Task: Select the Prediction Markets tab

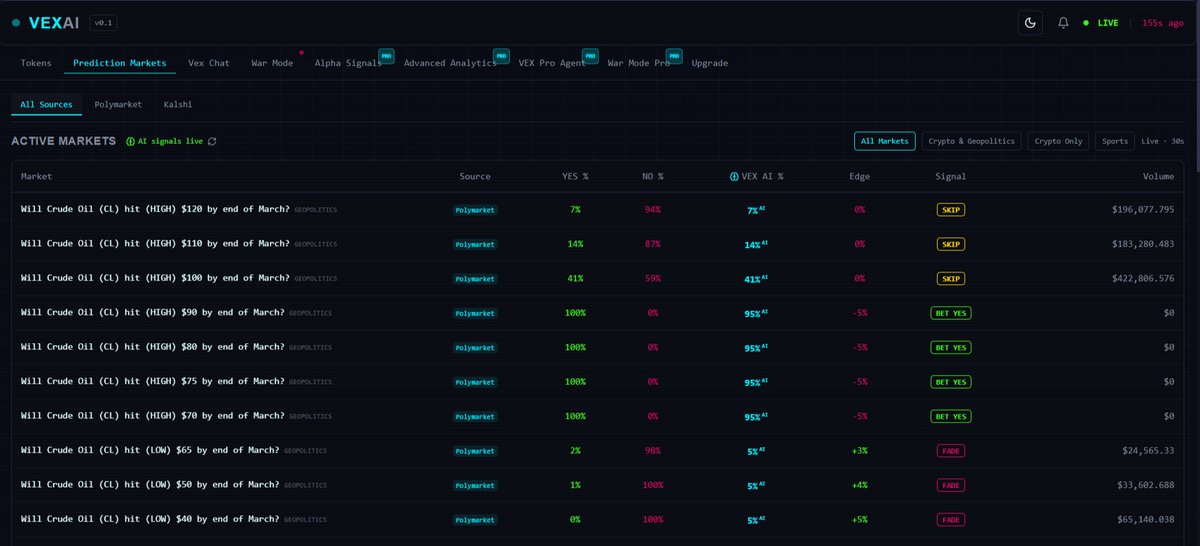Action: (x=120, y=63)
